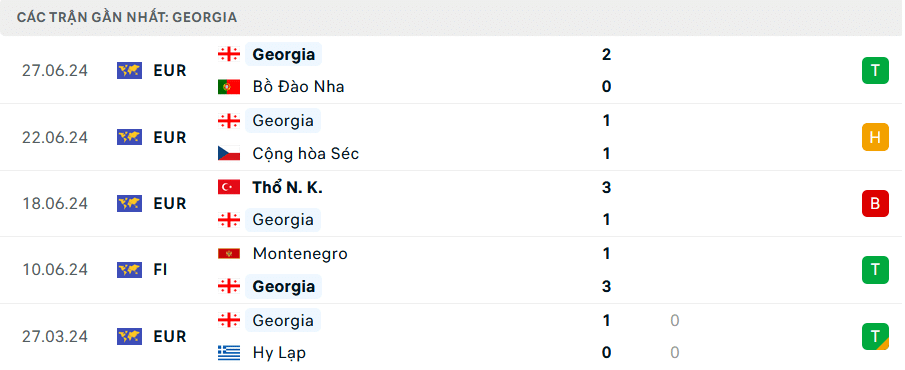The width and height of the screenshot is (905, 370).
Task: Open the Cộng hòa Séc team link
Action: click(306, 154)
